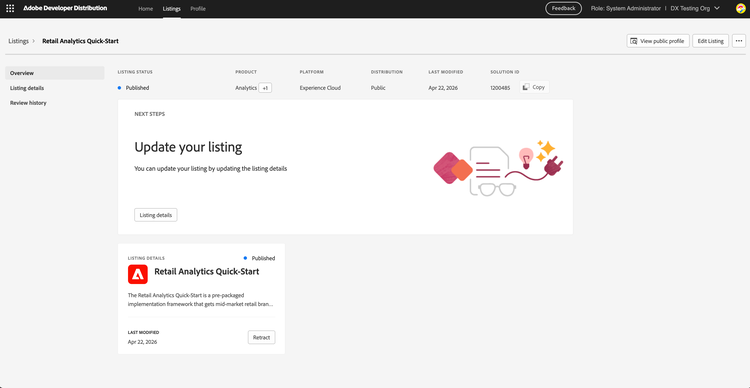
Task: Click the header Last Modified date Apr 22, 2026
Action: [x=443, y=88]
